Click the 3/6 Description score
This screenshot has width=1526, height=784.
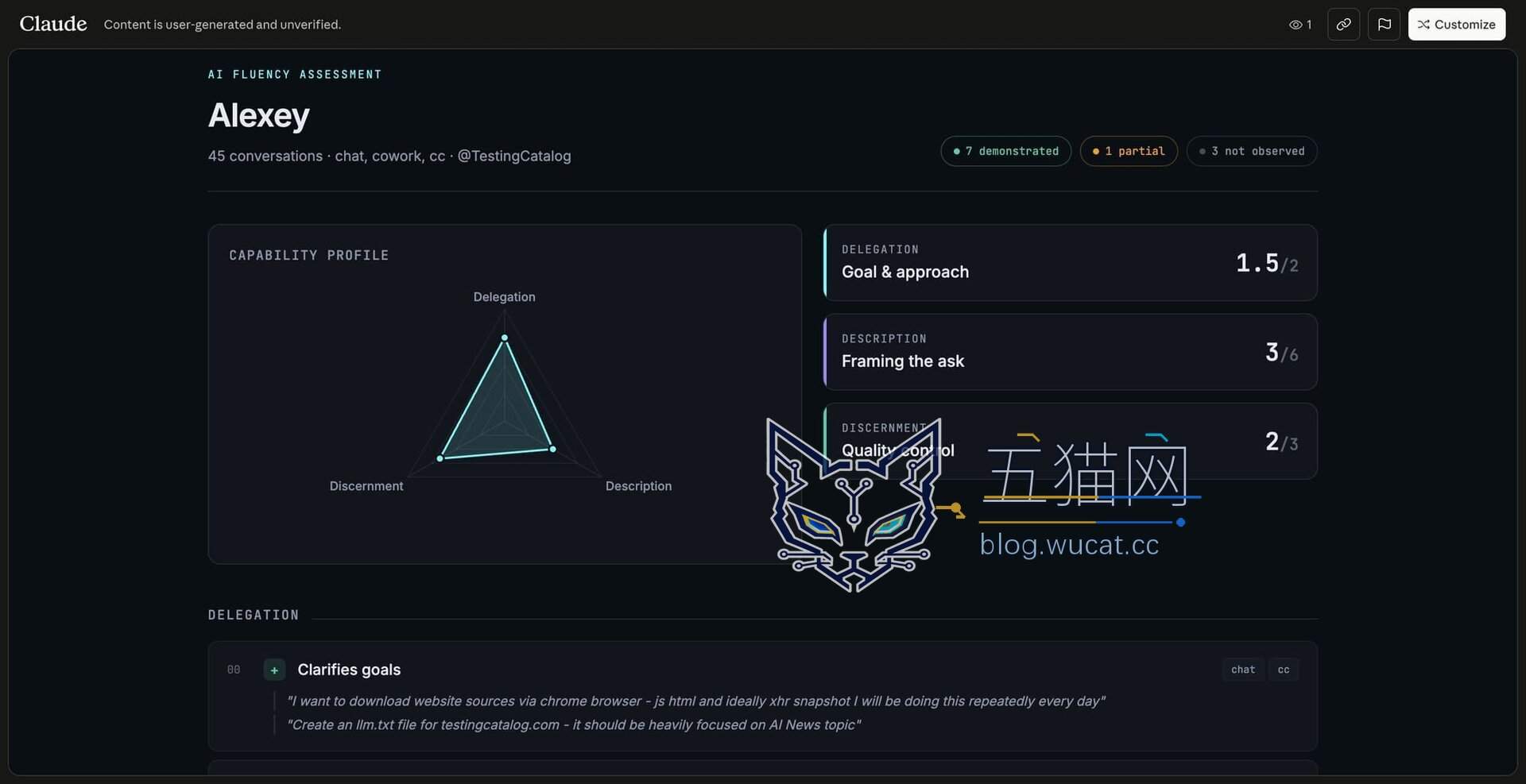pyautogui.click(x=1281, y=353)
